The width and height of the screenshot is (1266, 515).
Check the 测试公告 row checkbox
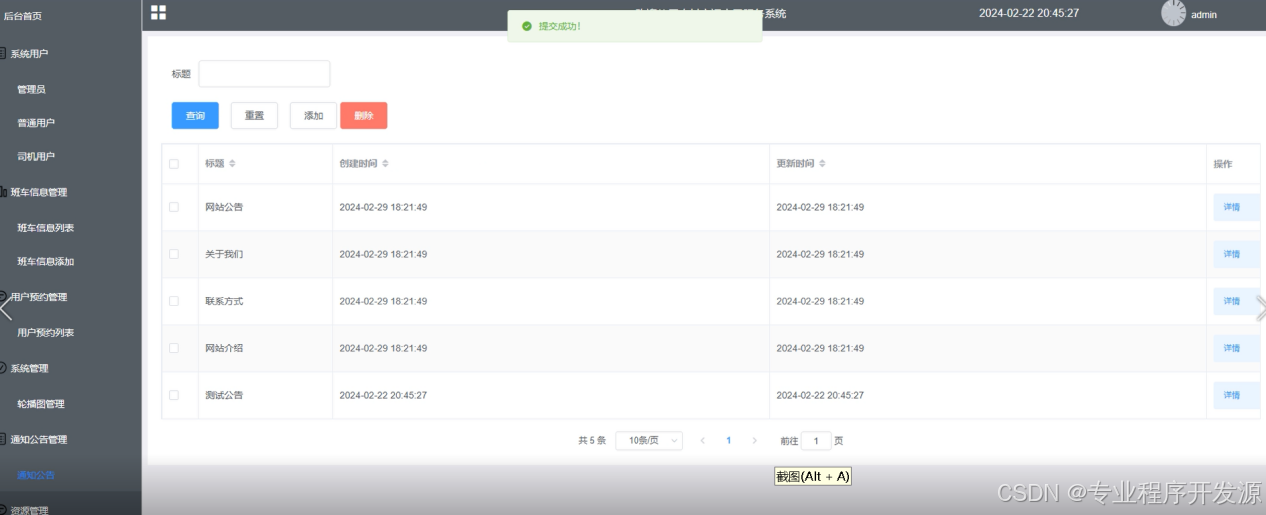coord(174,395)
